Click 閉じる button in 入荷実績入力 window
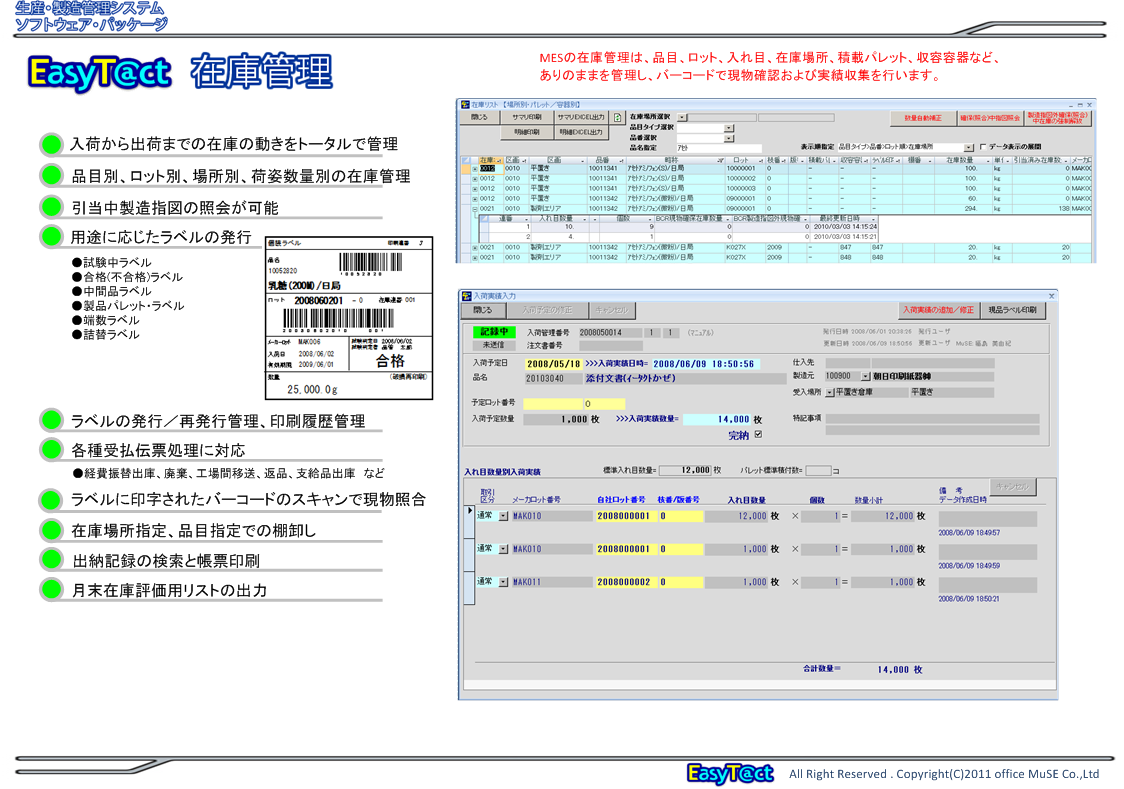This screenshot has width=1124, height=789. 483,310
